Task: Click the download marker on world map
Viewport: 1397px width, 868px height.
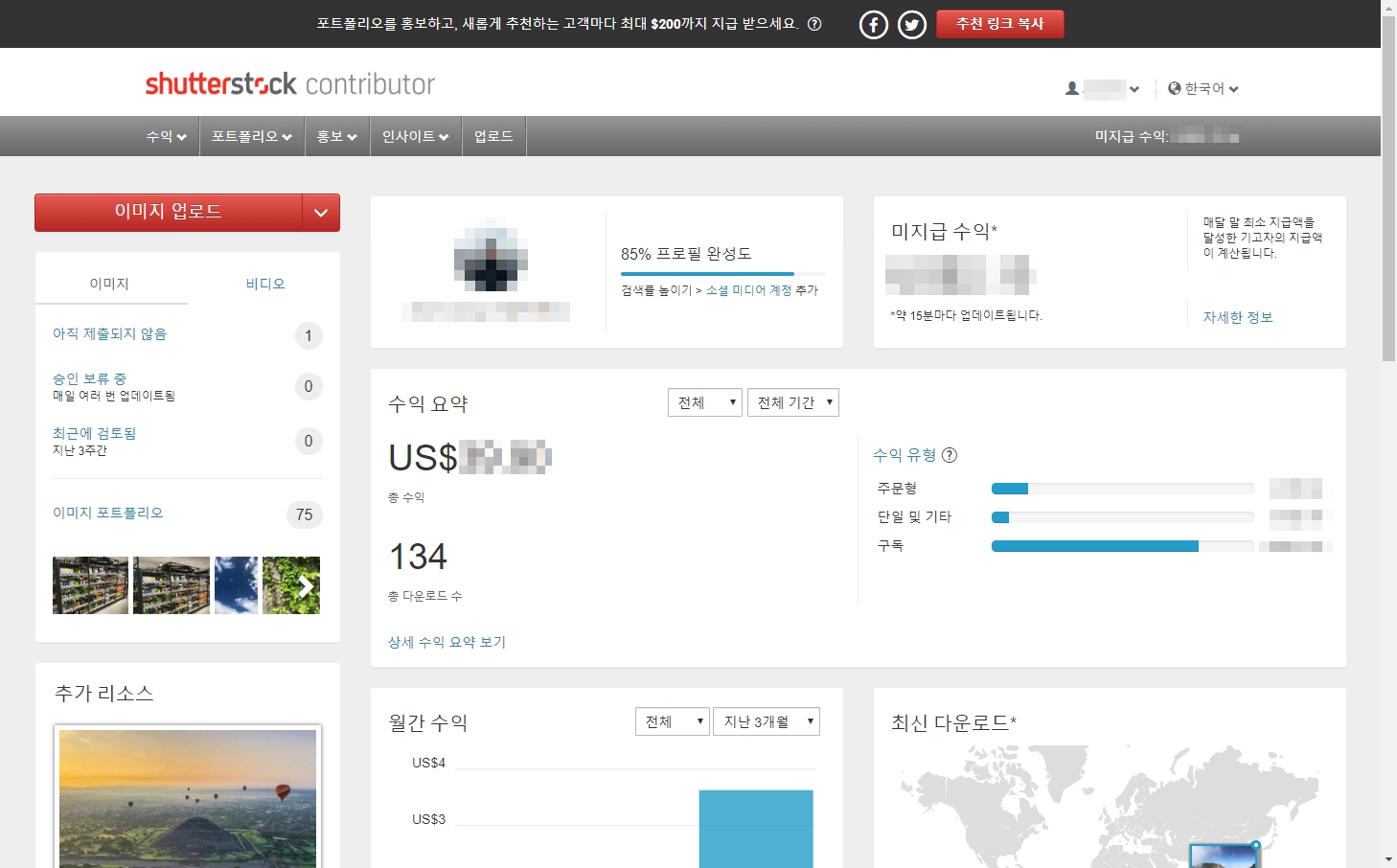Action: (x=1255, y=845)
